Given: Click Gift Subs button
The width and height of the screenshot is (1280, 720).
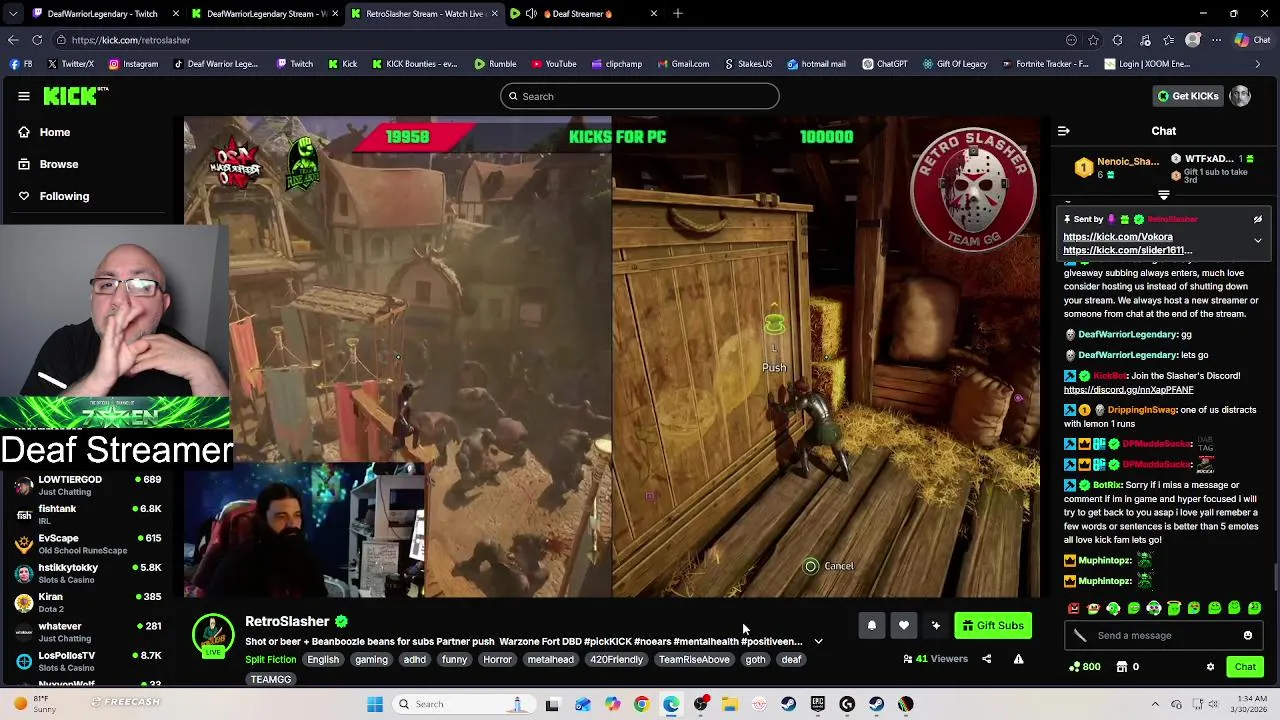Looking at the screenshot, I should coord(993,626).
